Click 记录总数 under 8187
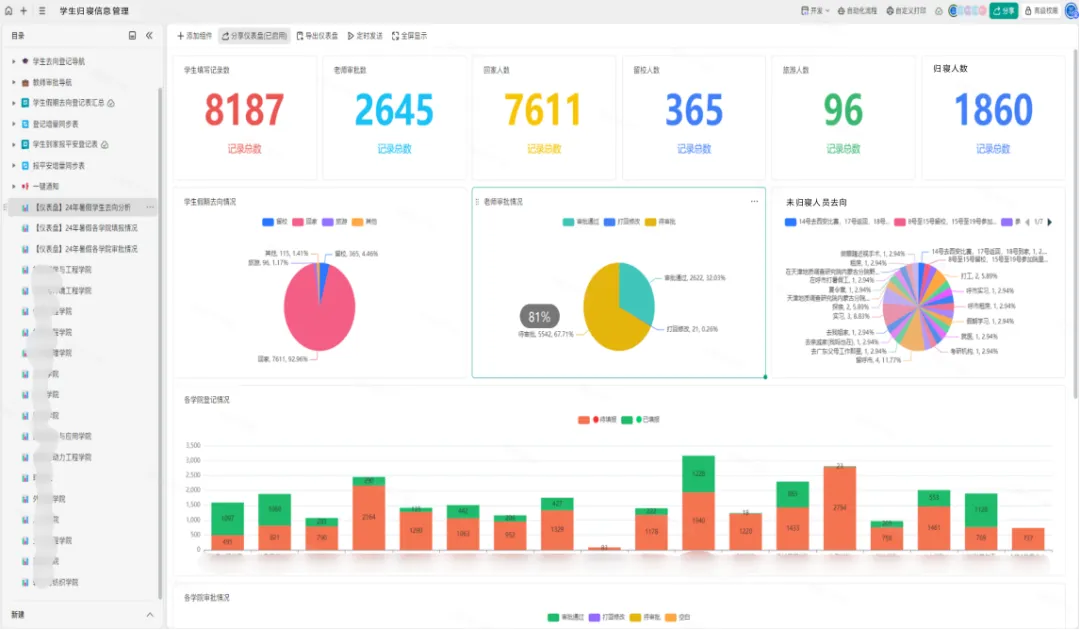The image size is (1080, 630). [x=245, y=149]
